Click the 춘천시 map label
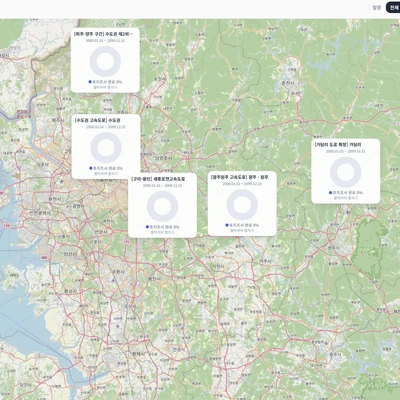 coord(289,82)
